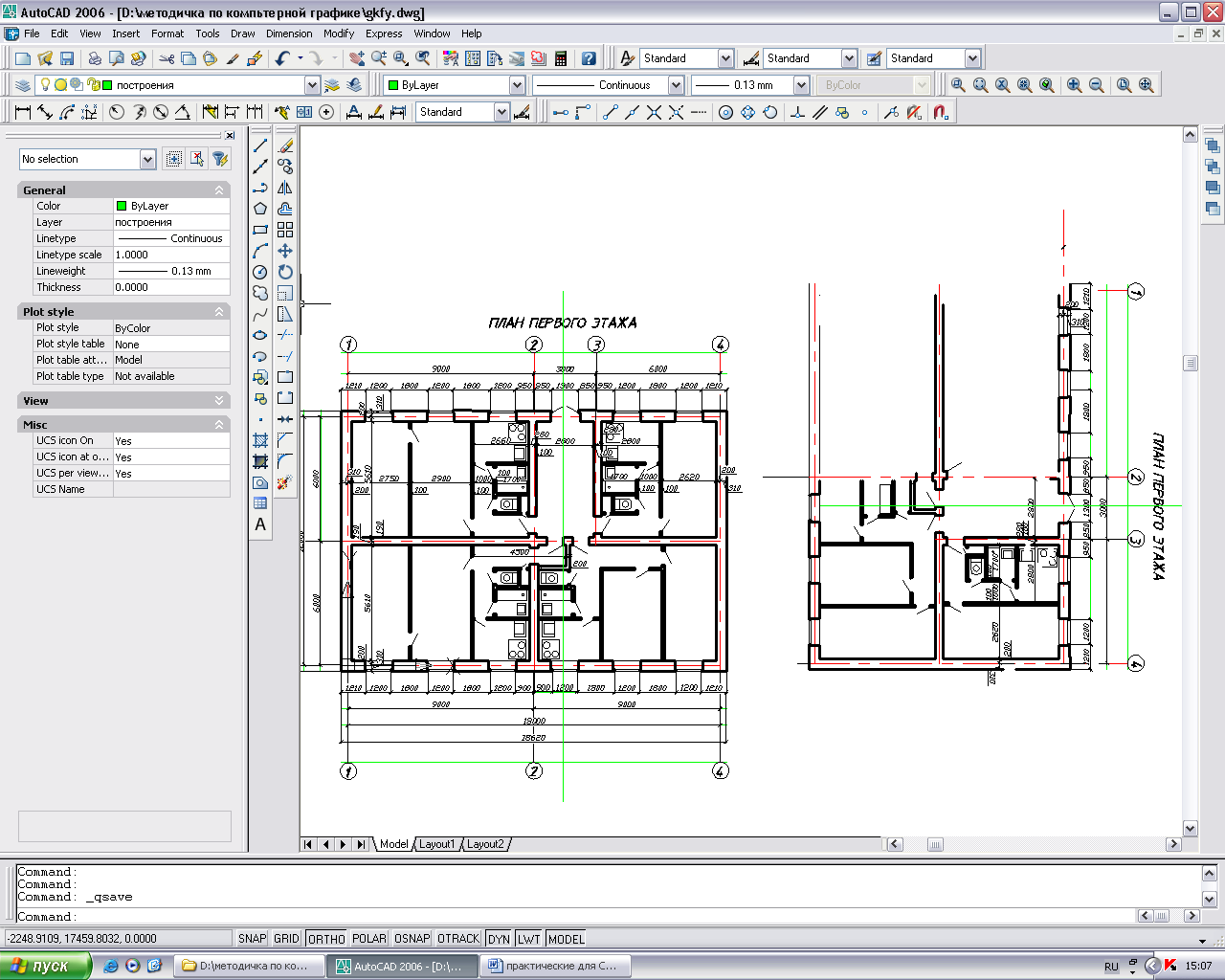Toggle LWT lineweight display
Viewport: 1225px width, 980px height.
click(x=529, y=939)
